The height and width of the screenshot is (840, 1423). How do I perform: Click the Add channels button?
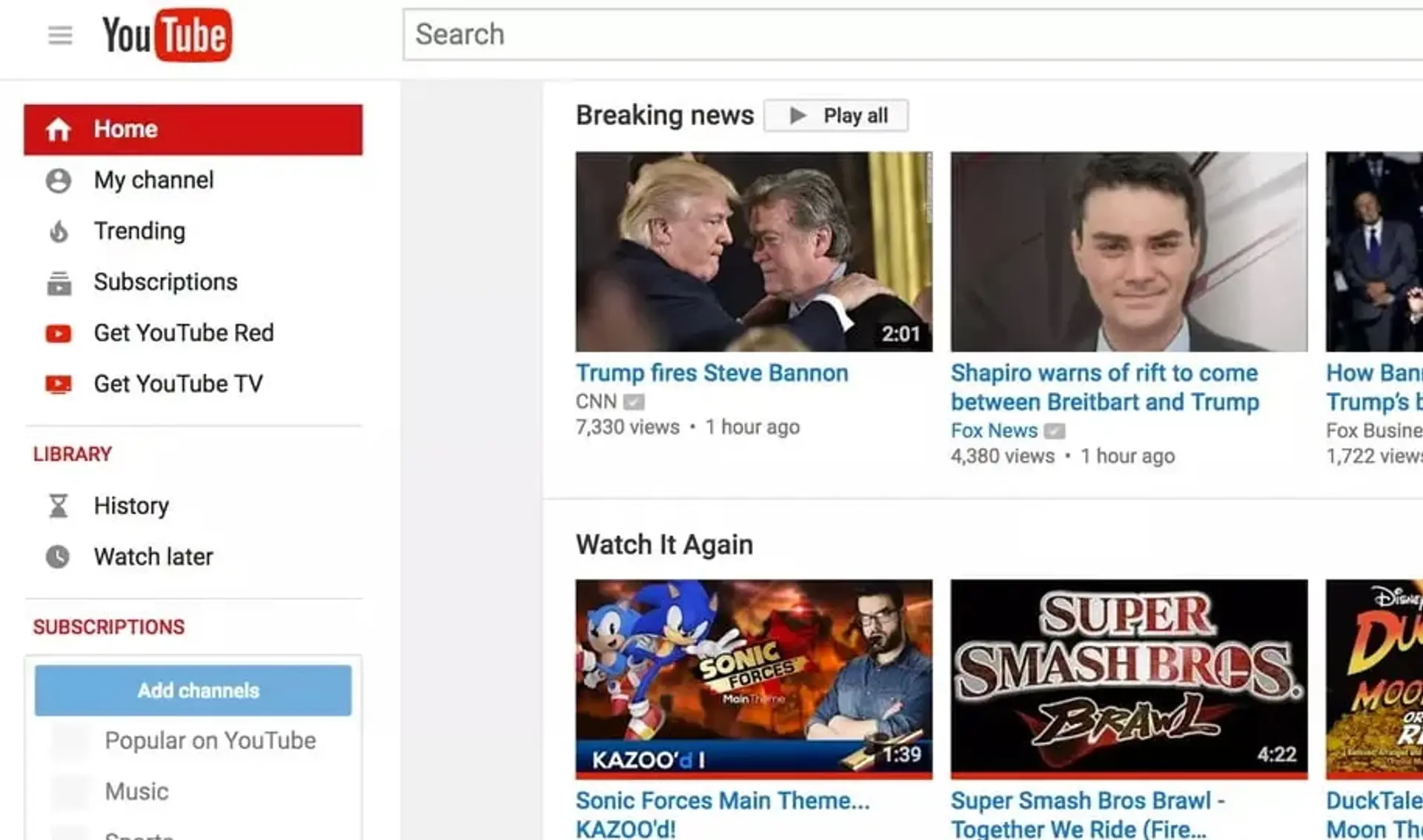[x=193, y=690]
